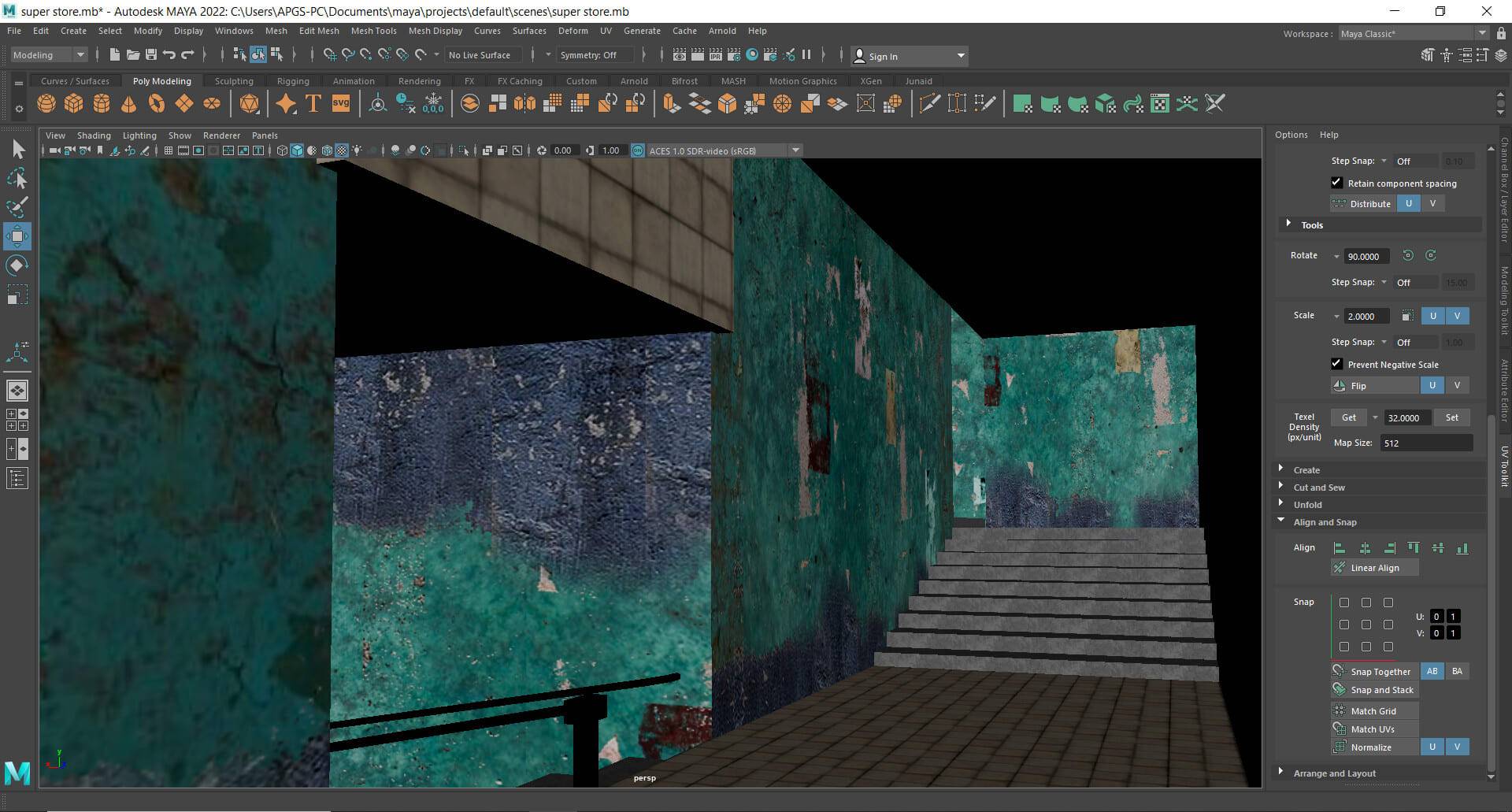Uncheck Retain component spacing

(x=1336, y=183)
